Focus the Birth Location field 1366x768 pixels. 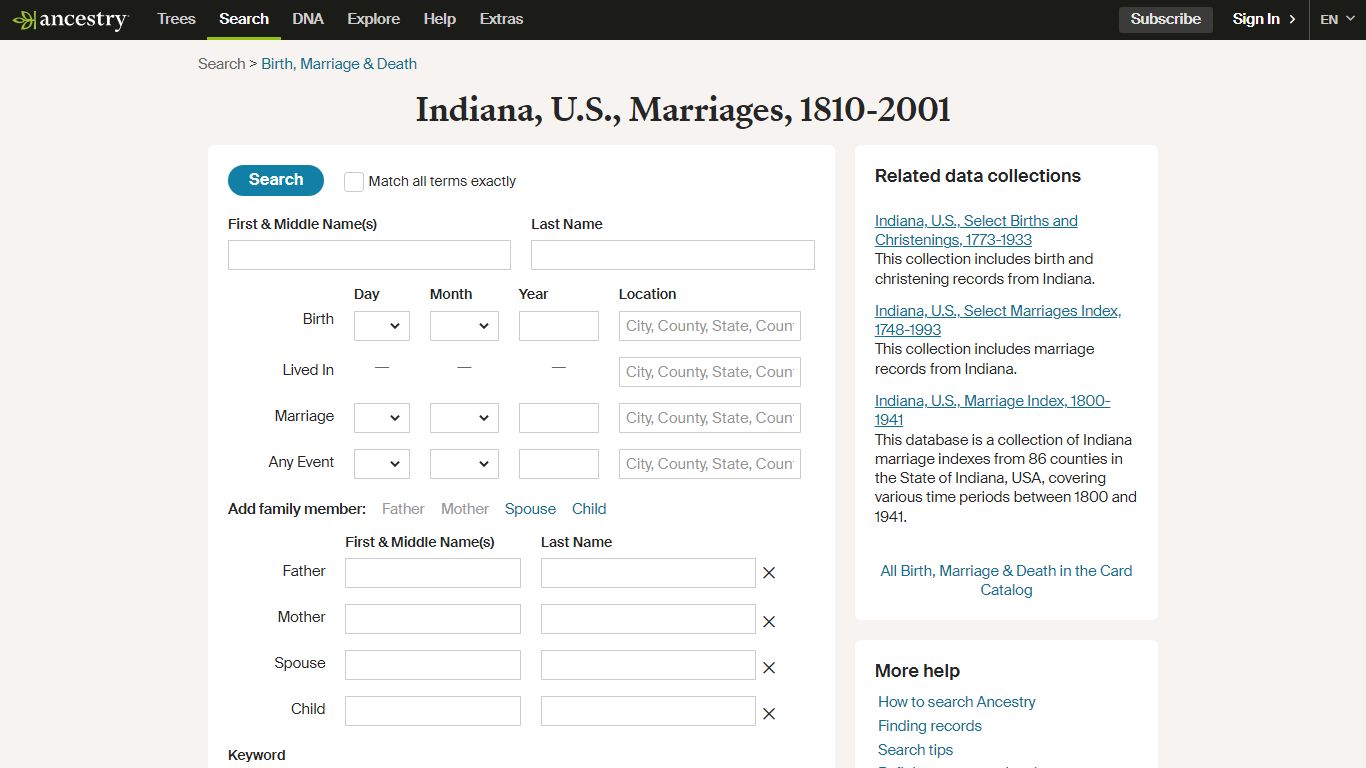click(x=710, y=326)
